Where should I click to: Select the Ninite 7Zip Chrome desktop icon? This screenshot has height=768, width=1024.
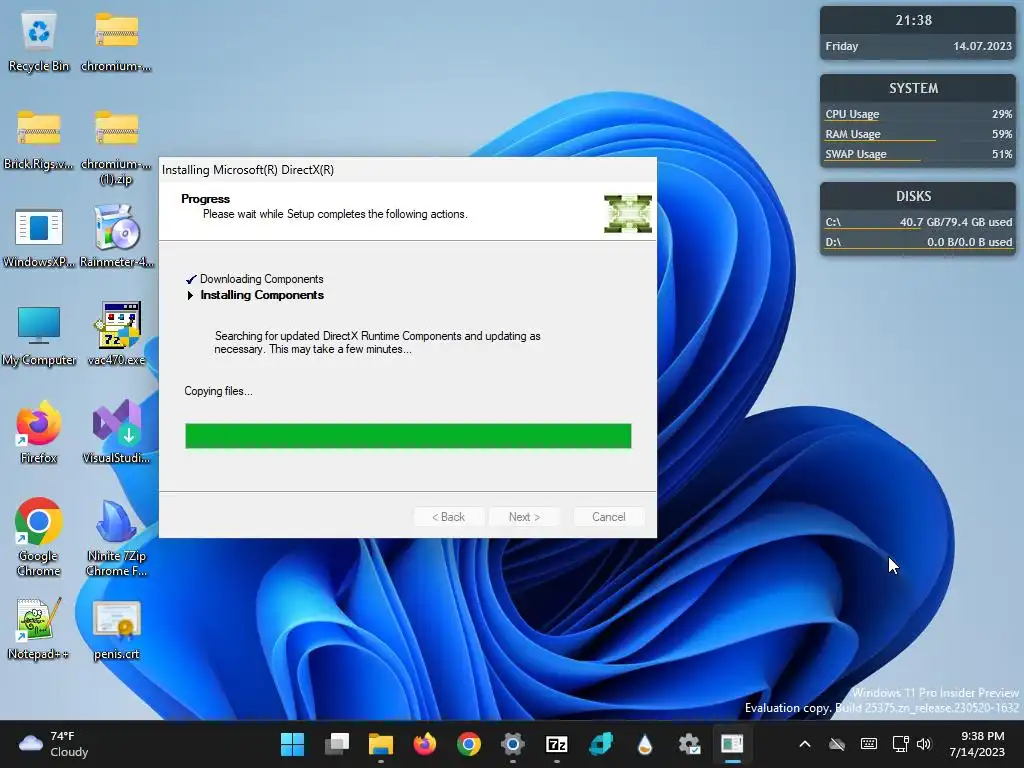[116, 537]
